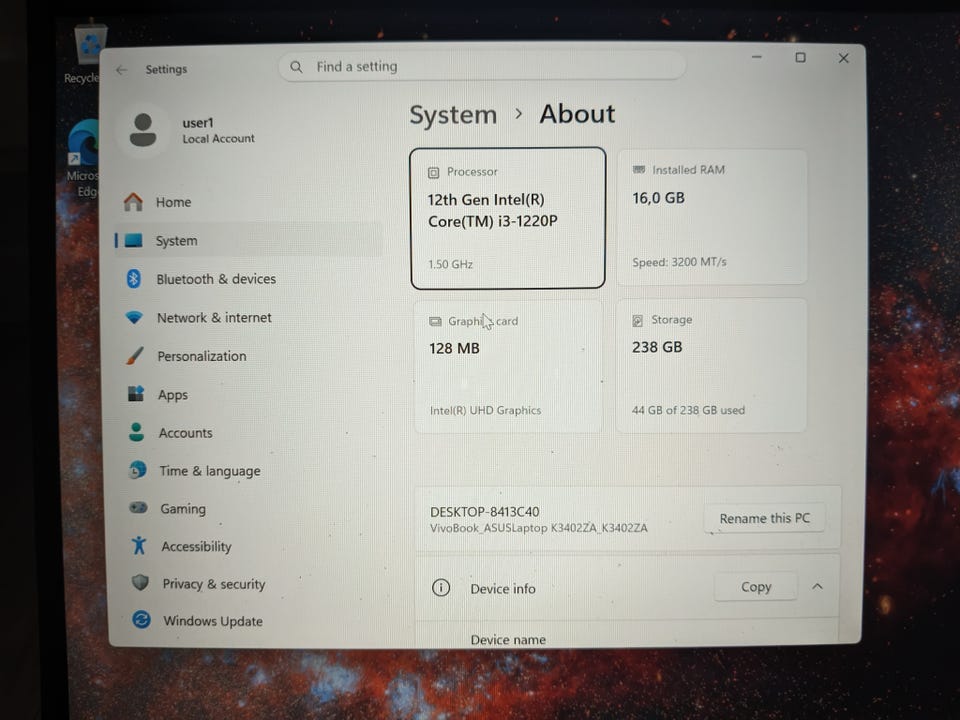Click the VivoBook_ASUSLaptop model text

[538, 528]
